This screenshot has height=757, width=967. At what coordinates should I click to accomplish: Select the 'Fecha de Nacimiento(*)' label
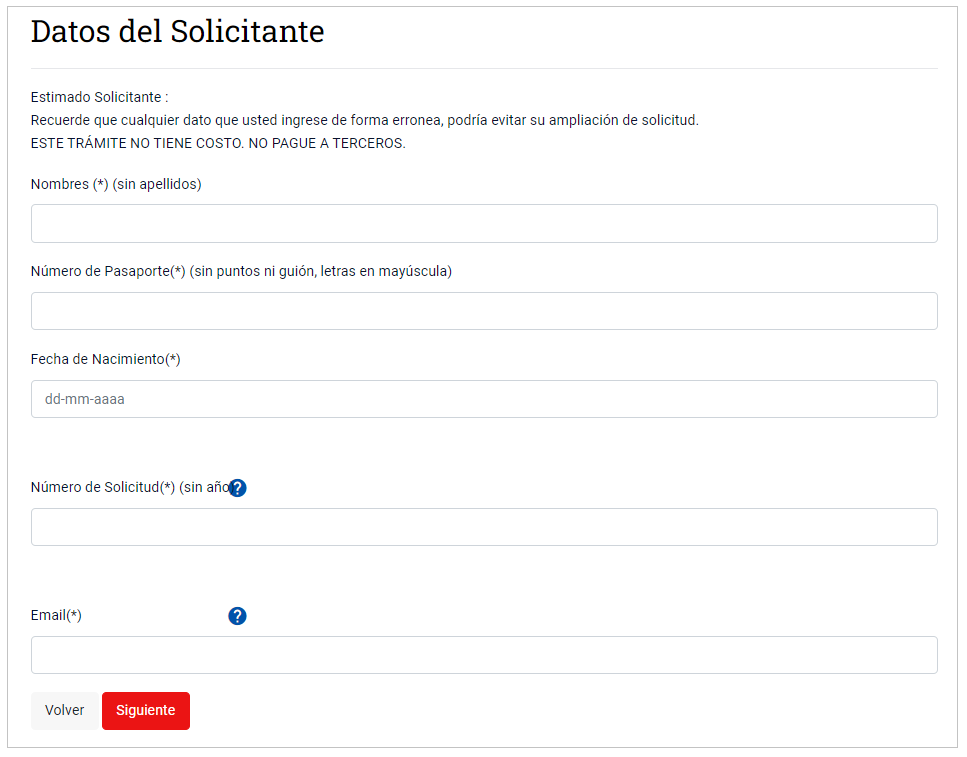(105, 359)
